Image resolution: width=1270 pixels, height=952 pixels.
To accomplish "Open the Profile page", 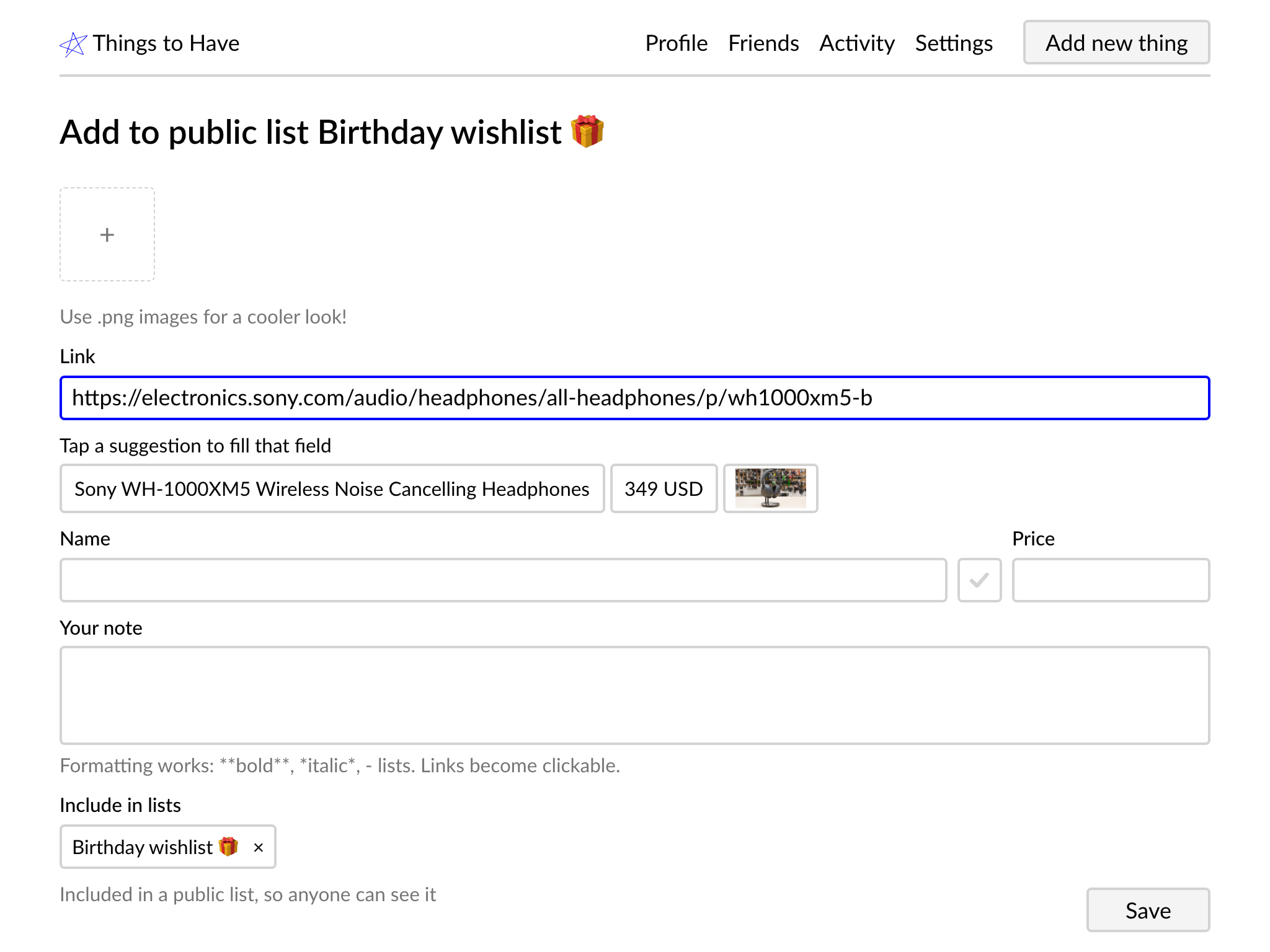I will tap(676, 43).
